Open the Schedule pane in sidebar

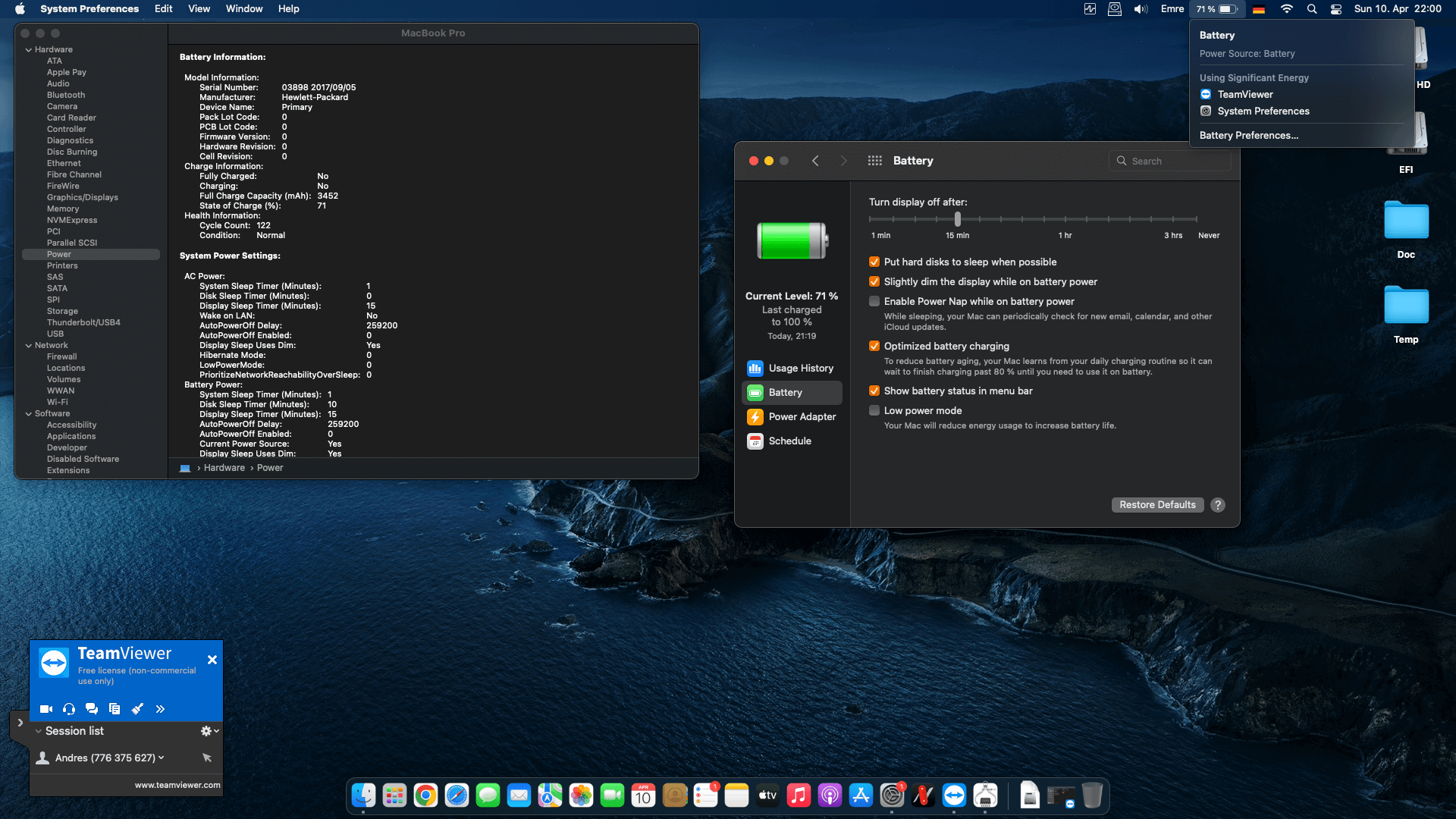789,441
